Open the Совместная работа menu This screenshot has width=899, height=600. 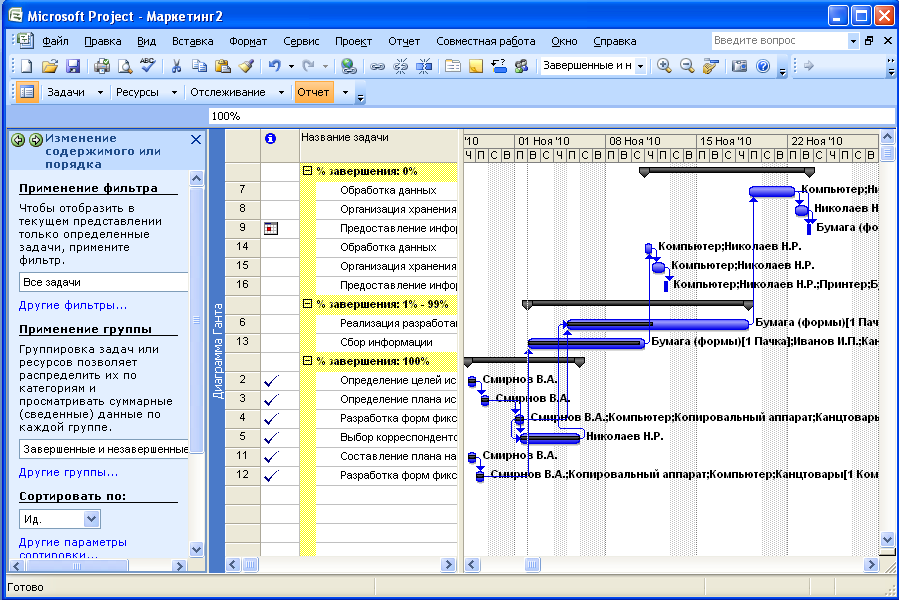pos(486,41)
